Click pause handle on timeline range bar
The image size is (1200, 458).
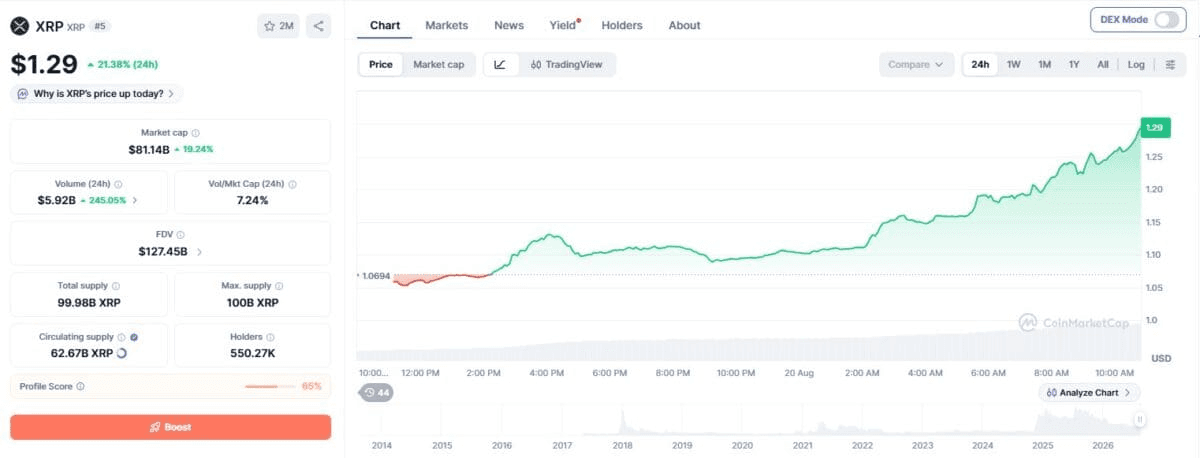point(1139,420)
